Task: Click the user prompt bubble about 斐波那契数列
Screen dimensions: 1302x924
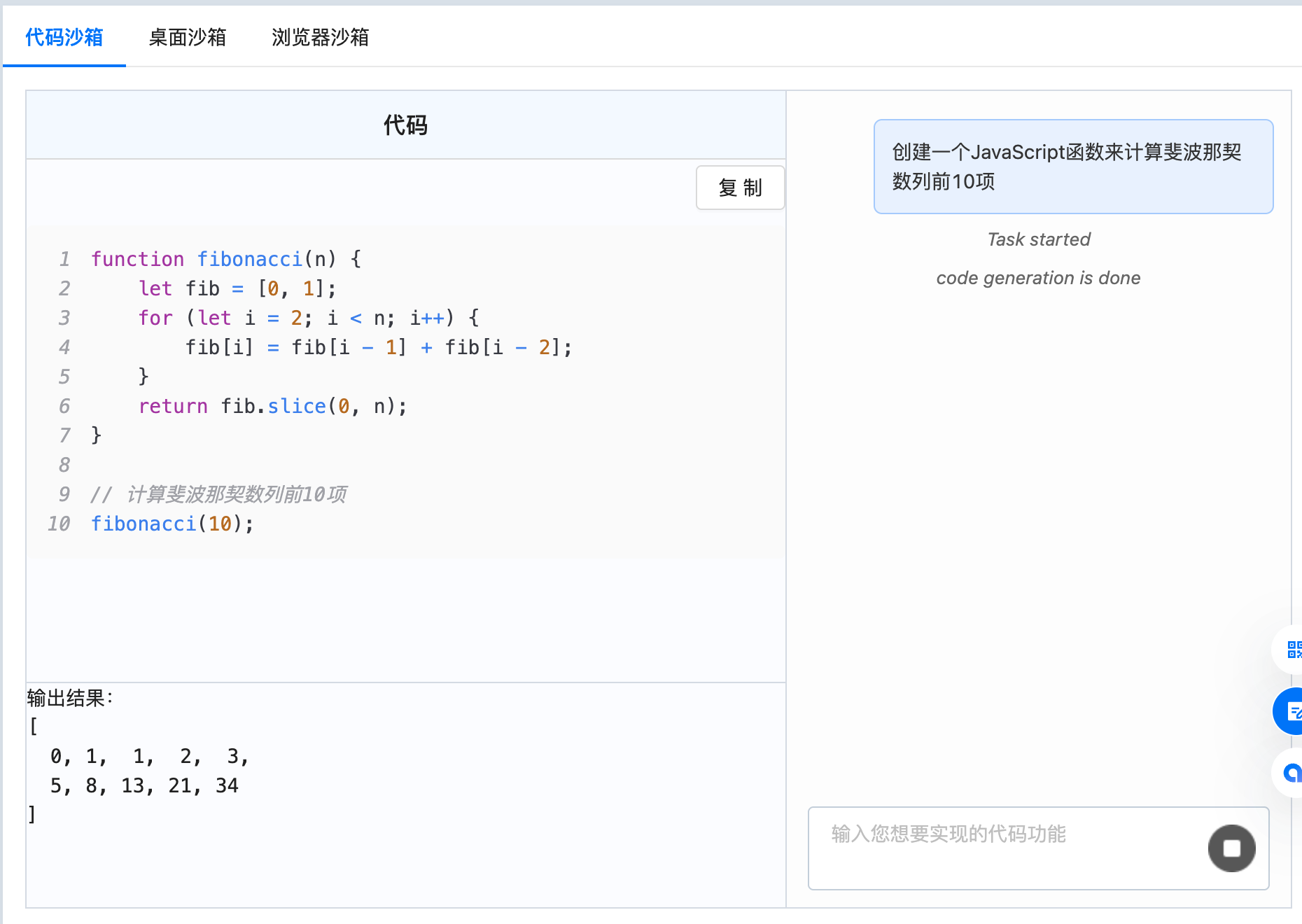Action: 1073,167
